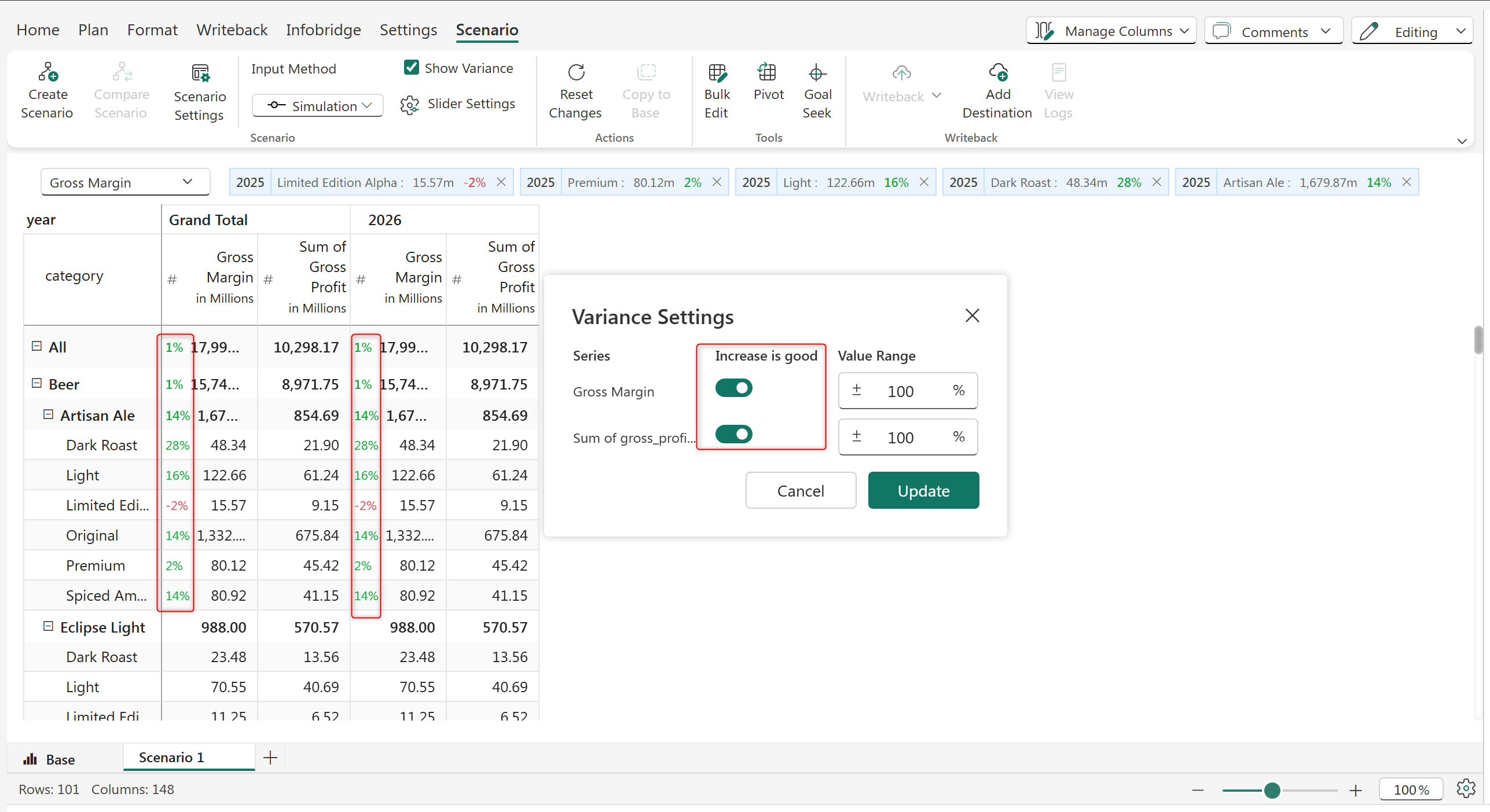Collapse the Artisan Ale row
1490x812 pixels.
49,415
